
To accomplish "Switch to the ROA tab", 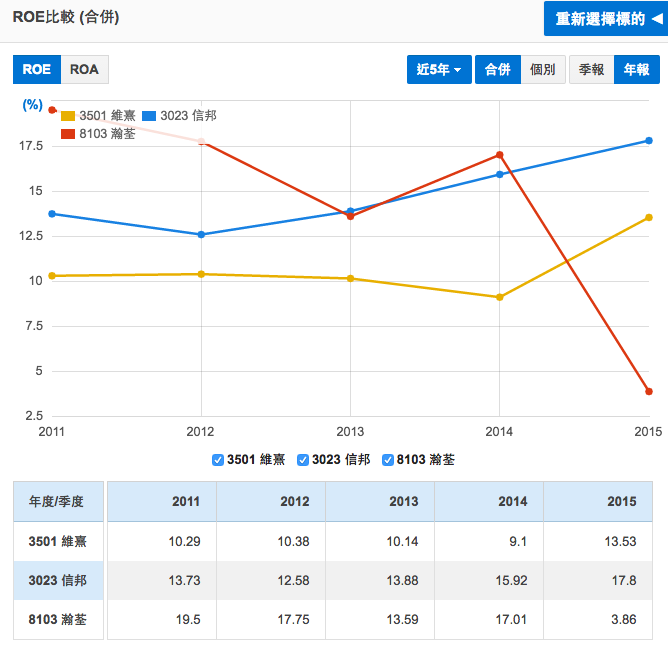I will point(84,70).
